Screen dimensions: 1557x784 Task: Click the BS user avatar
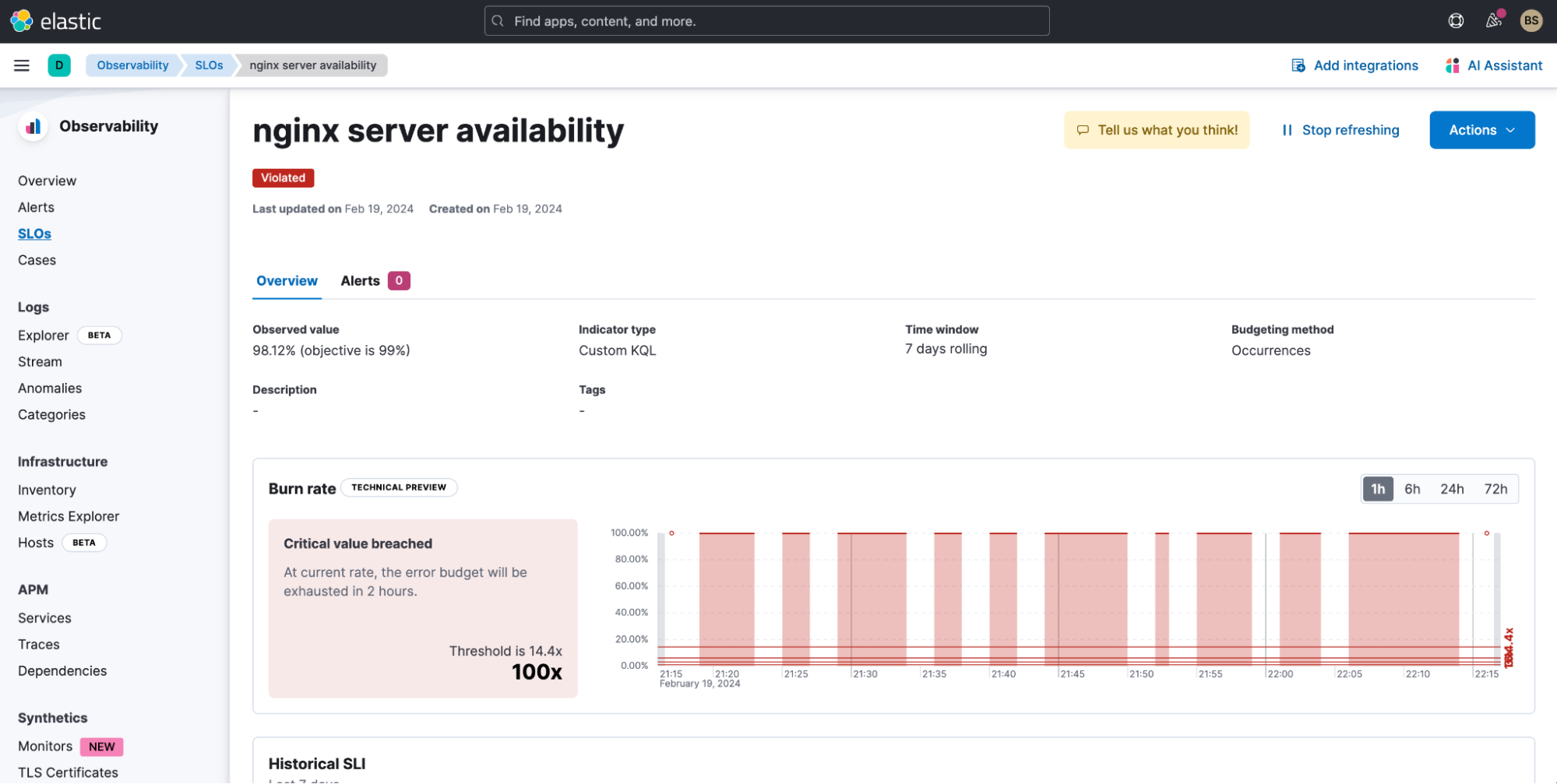1531,21
